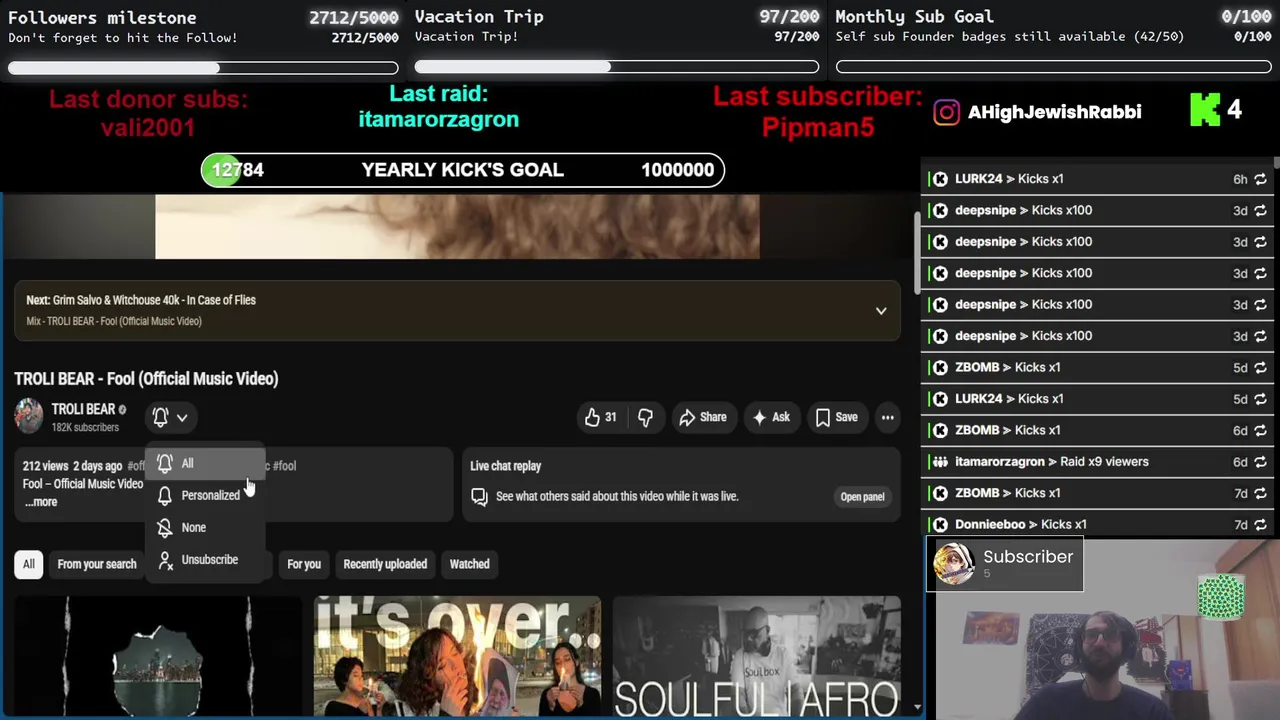Click the Next: In Case of Flies title
Image resolution: width=1280 pixels, height=720 pixels.
click(141, 300)
